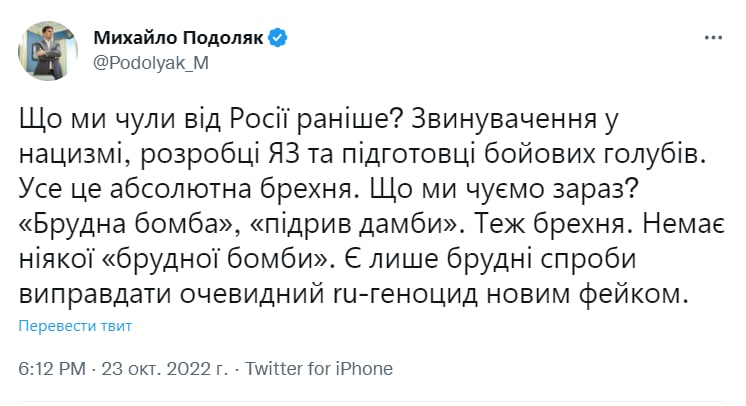Click the 6:12 PM timestamp
Image resolution: width=746 pixels, height=406 pixels.
coord(50,369)
